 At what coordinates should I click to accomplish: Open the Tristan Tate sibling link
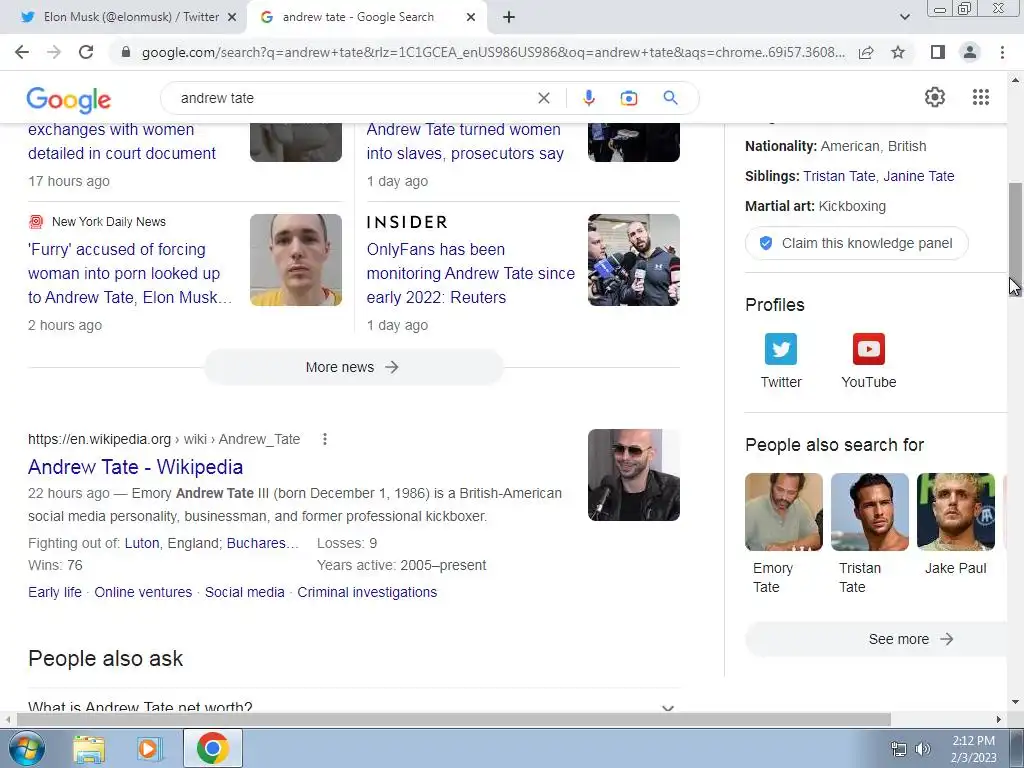pyautogui.click(x=839, y=176)
